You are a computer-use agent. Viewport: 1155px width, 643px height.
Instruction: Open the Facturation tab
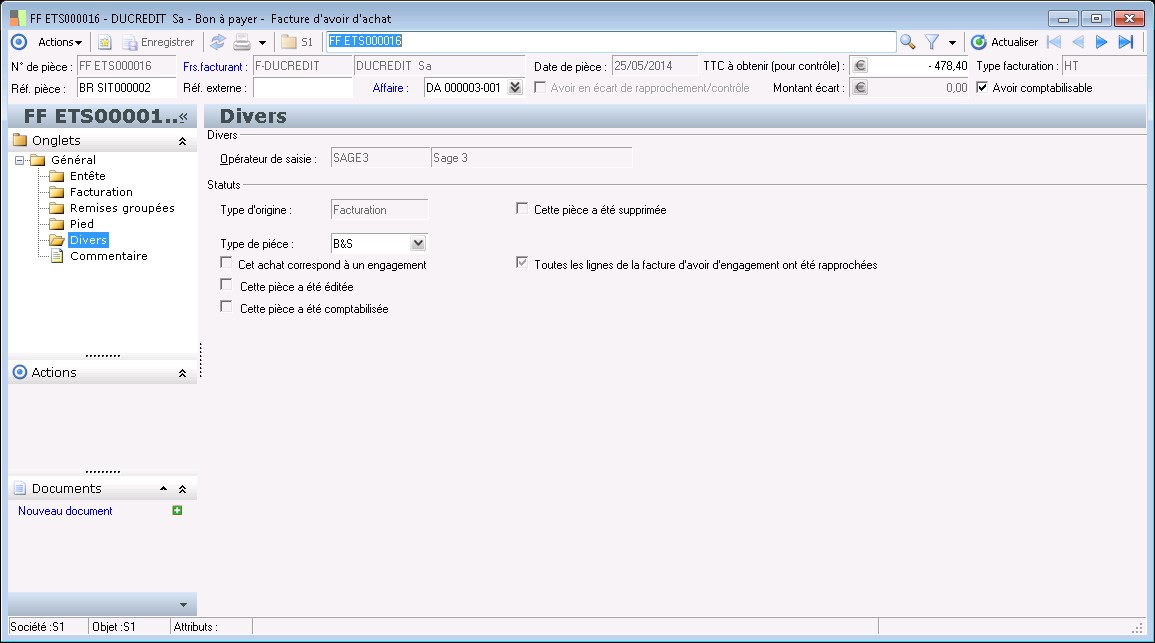(101, 192)
